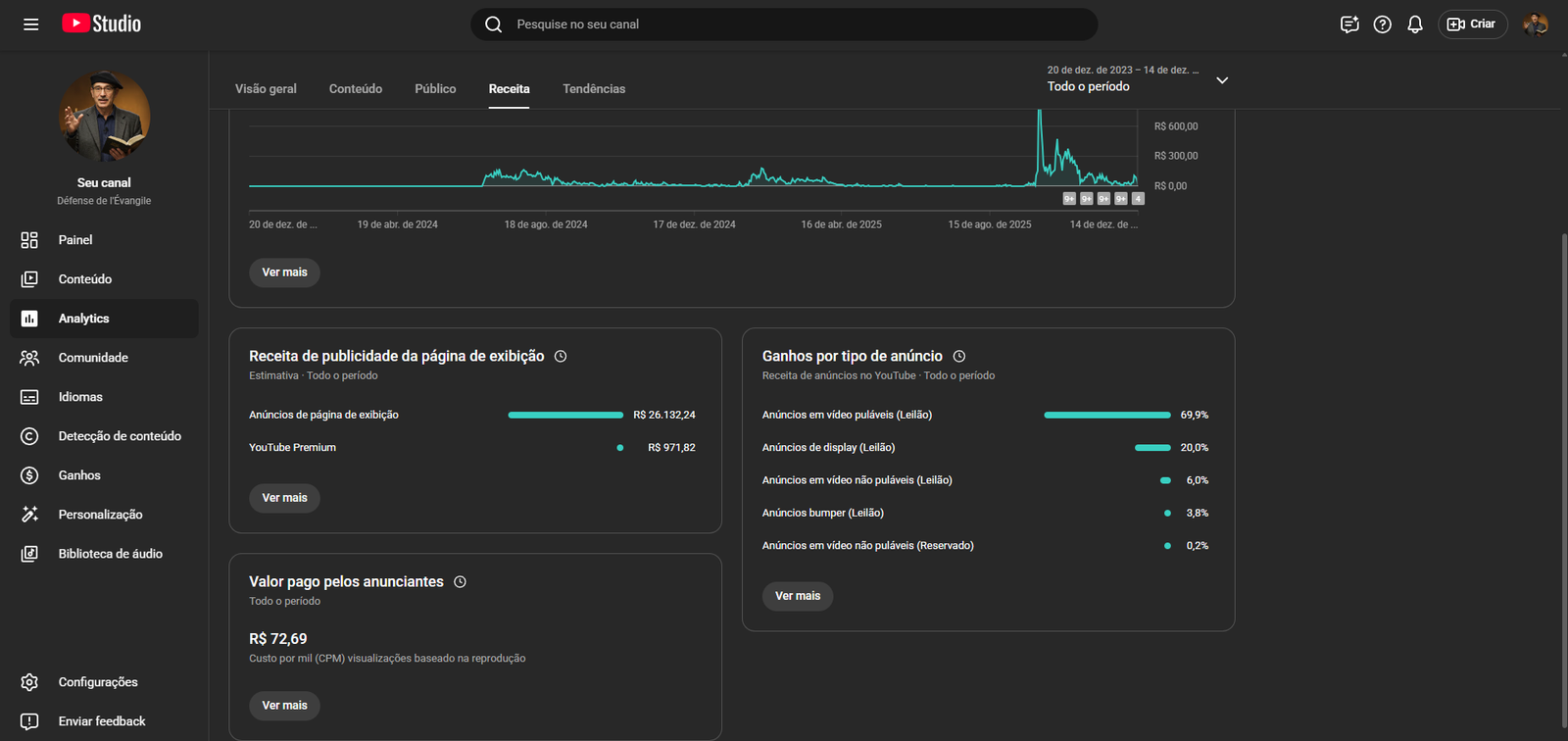1568x741 pixels.
Task: Open the Help question mark icon
Action: coord(1383,25)
